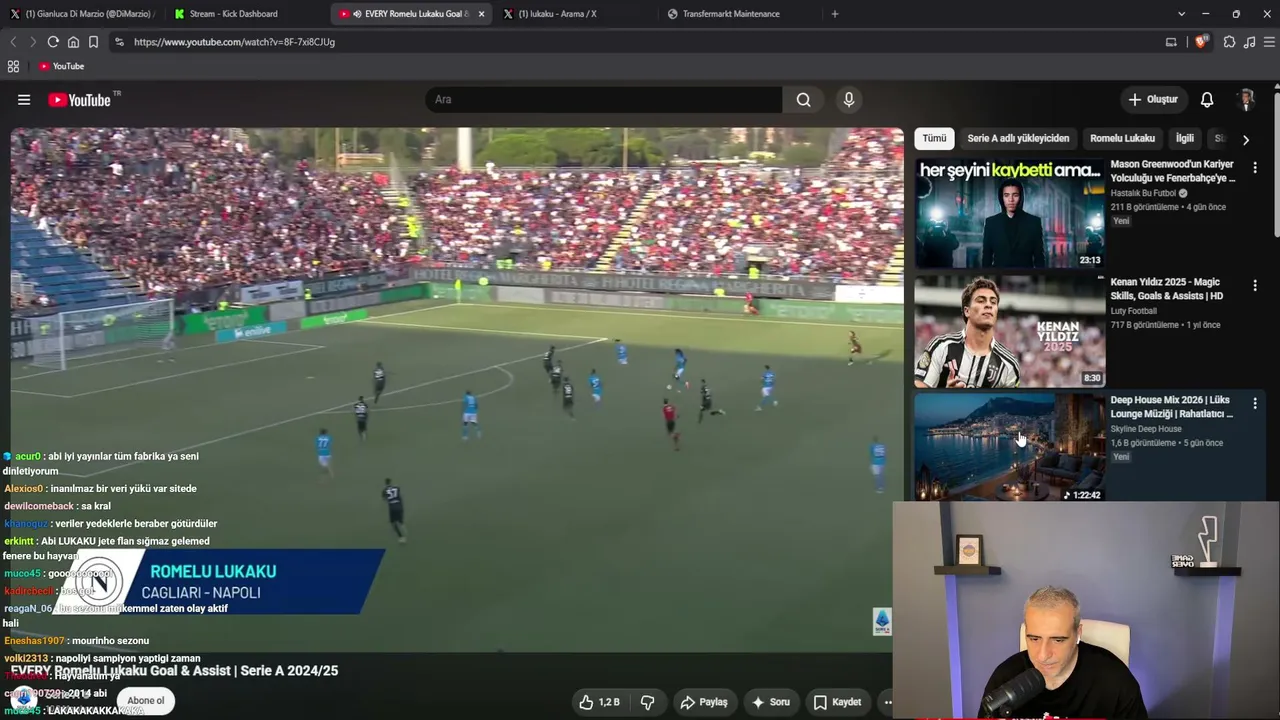Image resolution: width=1280 pixels, height=720 pixels.
Task: Open the Brave Shields icon
Action: pyautogui.click(x=1201, y=42)
